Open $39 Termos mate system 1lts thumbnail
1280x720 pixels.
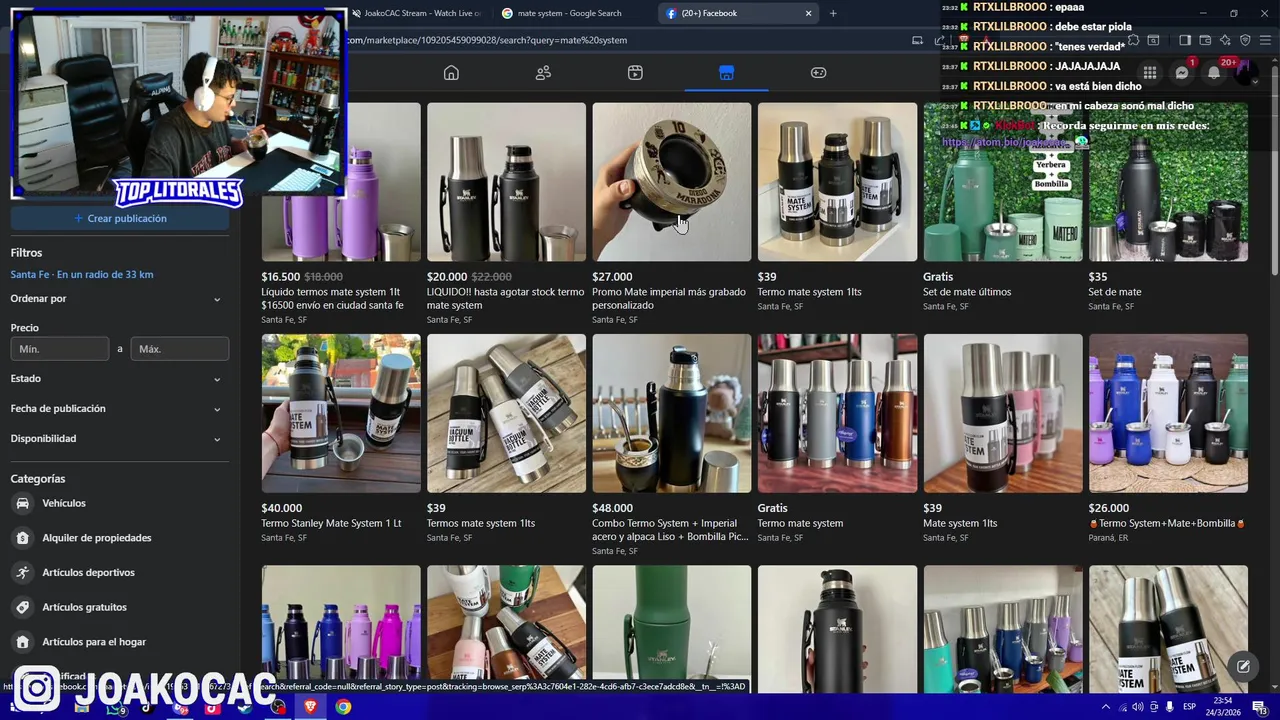click(x=506, y=413)
